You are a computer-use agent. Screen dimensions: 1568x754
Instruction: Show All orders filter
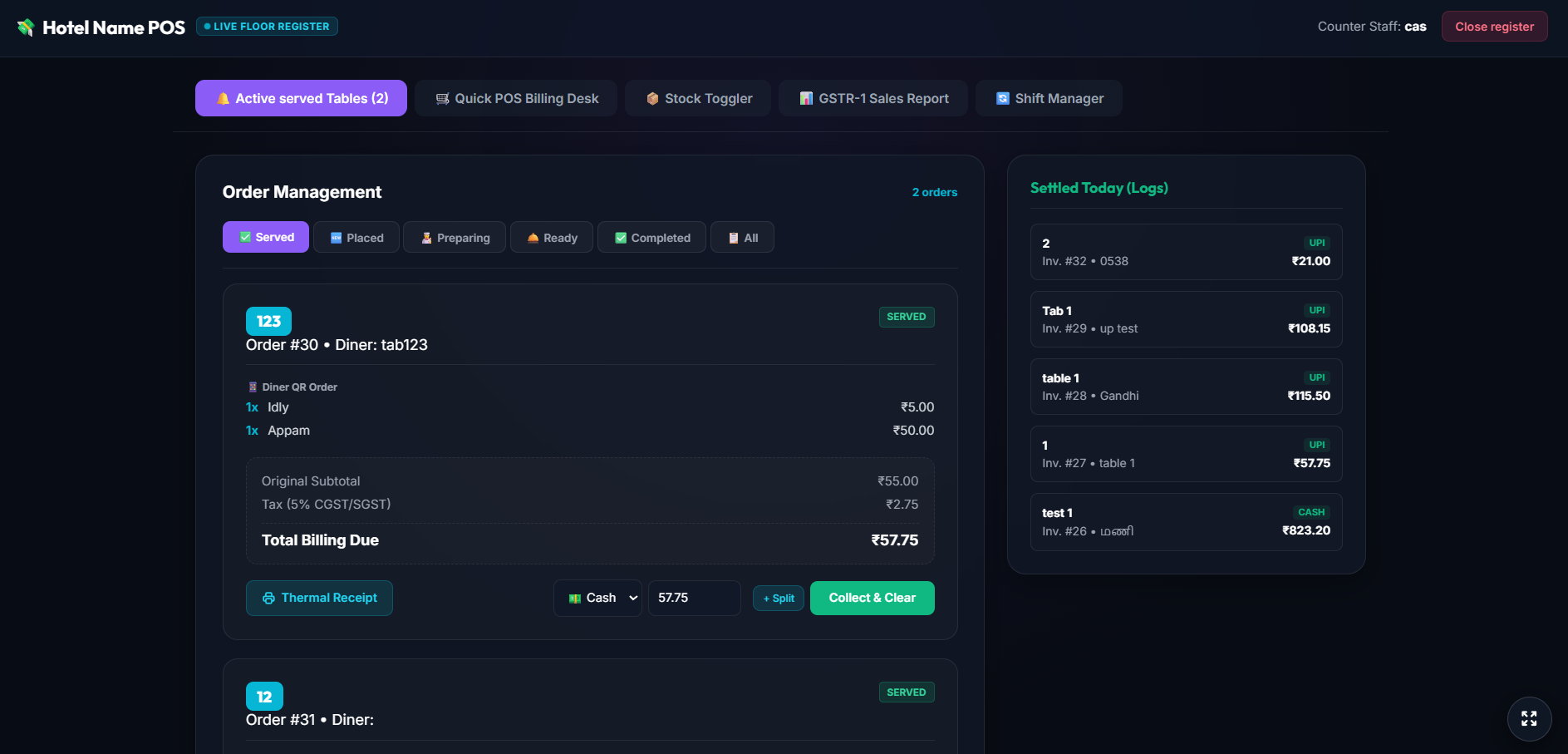tap(743, 237)
